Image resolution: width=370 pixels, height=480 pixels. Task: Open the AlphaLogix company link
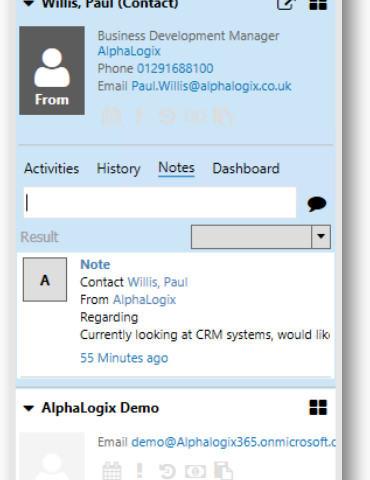pyautogui.click(x=129, y=51)
